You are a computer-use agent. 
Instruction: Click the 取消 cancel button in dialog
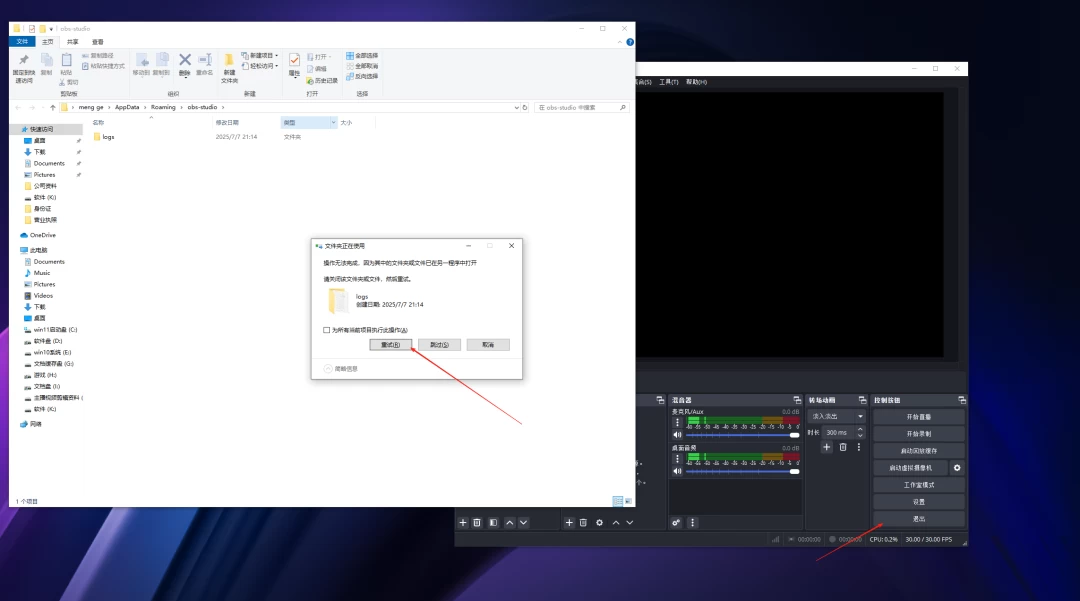pos(488,345)
